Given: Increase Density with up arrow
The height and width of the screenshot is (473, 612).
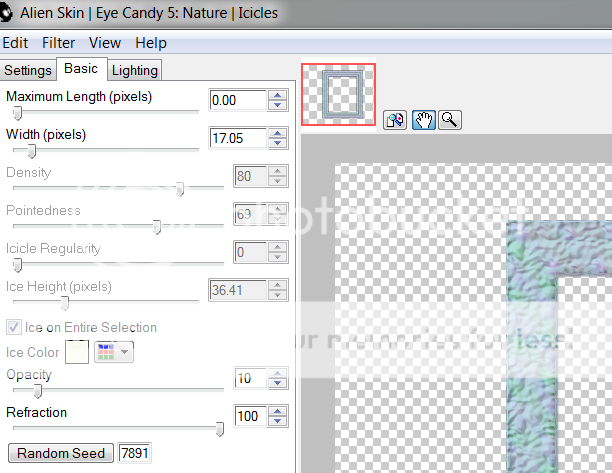Looking at the screenshot, I should [278, 171].
